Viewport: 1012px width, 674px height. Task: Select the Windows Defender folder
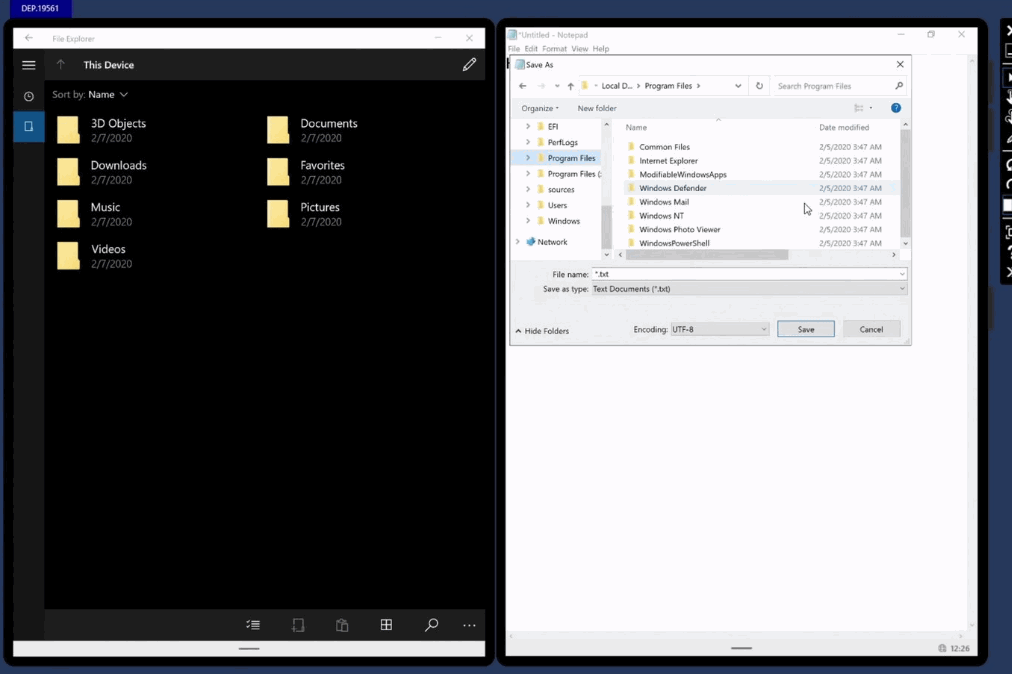pyautogui.click(x=762, y=189)
